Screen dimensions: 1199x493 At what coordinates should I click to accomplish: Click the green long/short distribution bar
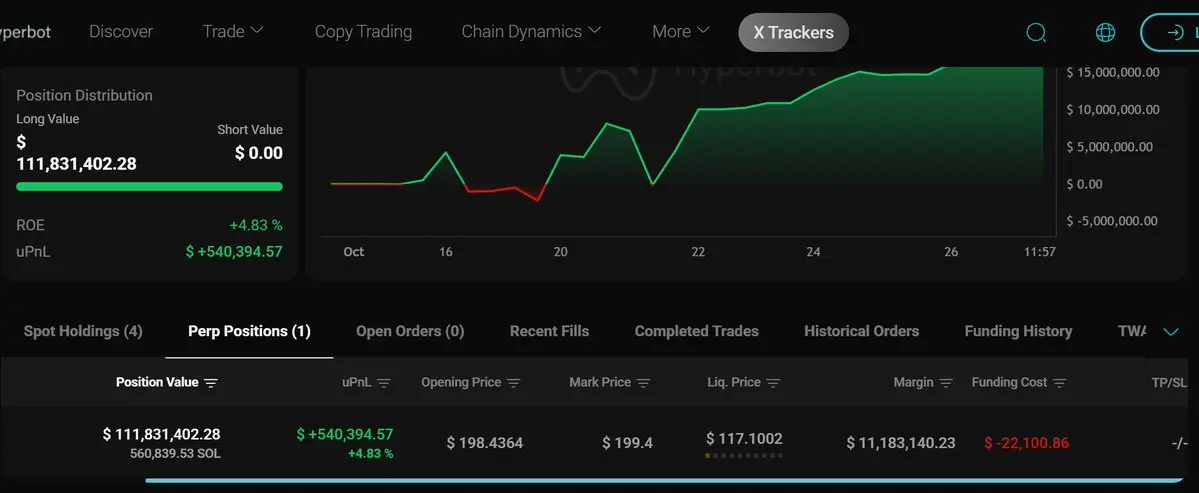(149, 186)
